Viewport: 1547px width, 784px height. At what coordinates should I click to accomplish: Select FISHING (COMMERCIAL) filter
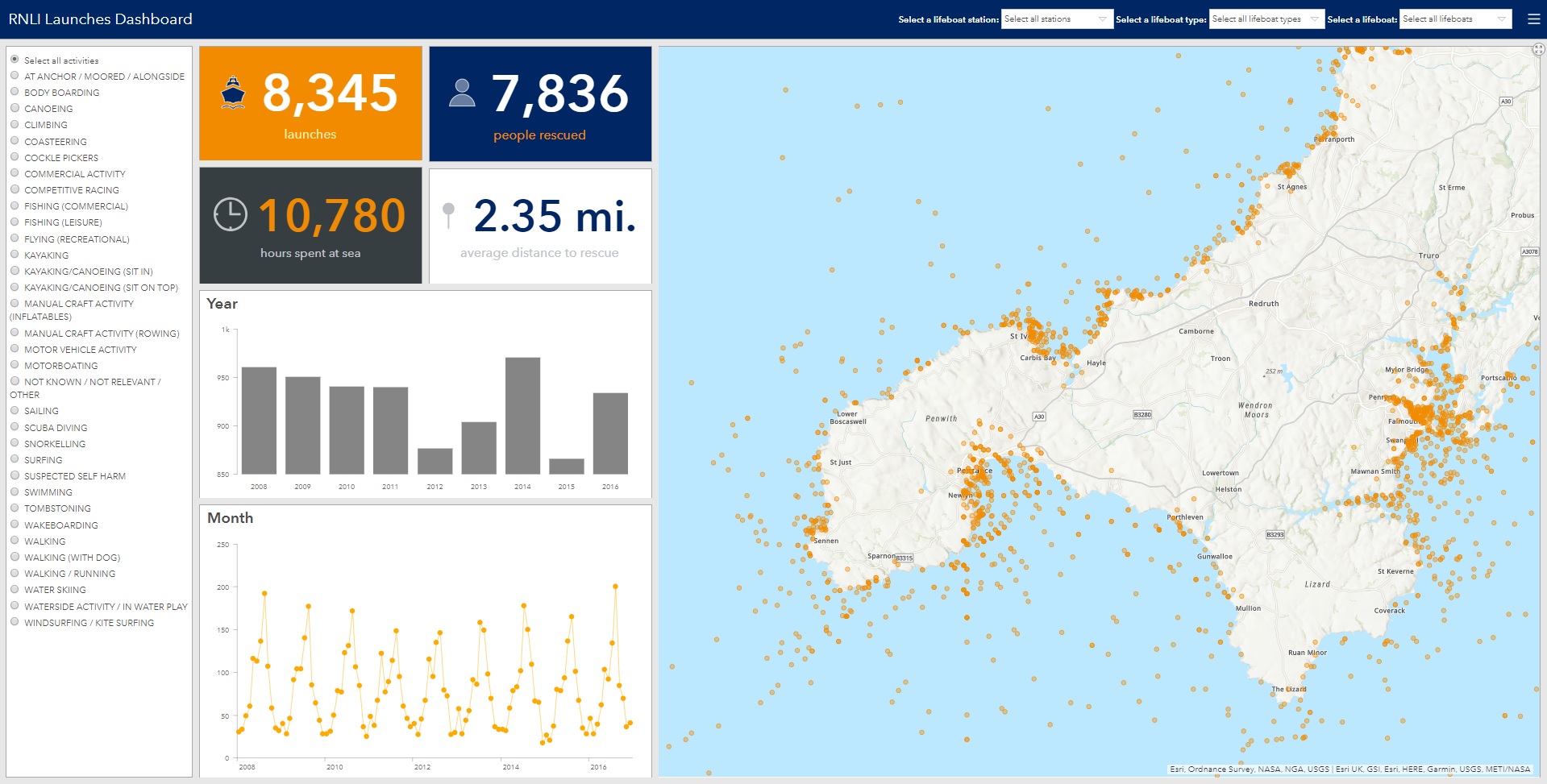click(15, 205)
